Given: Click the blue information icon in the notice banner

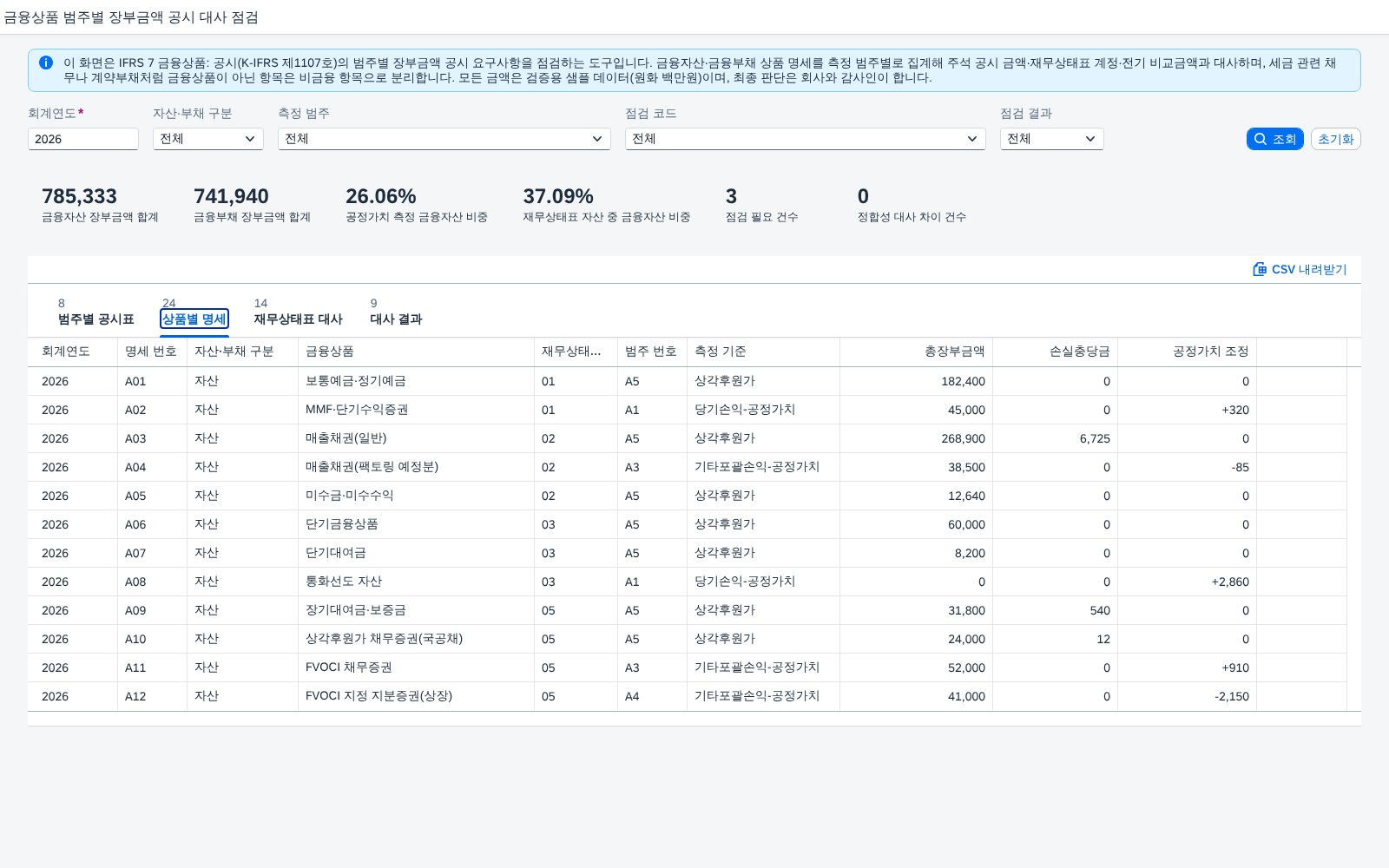Looking at the screenshot, I should [46, 62].
